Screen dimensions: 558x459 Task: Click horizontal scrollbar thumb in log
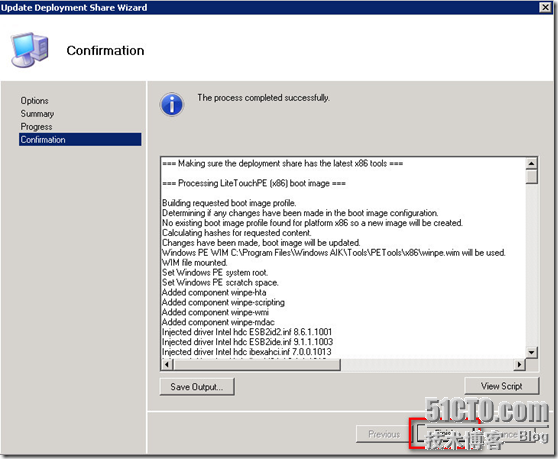[257, 364]
